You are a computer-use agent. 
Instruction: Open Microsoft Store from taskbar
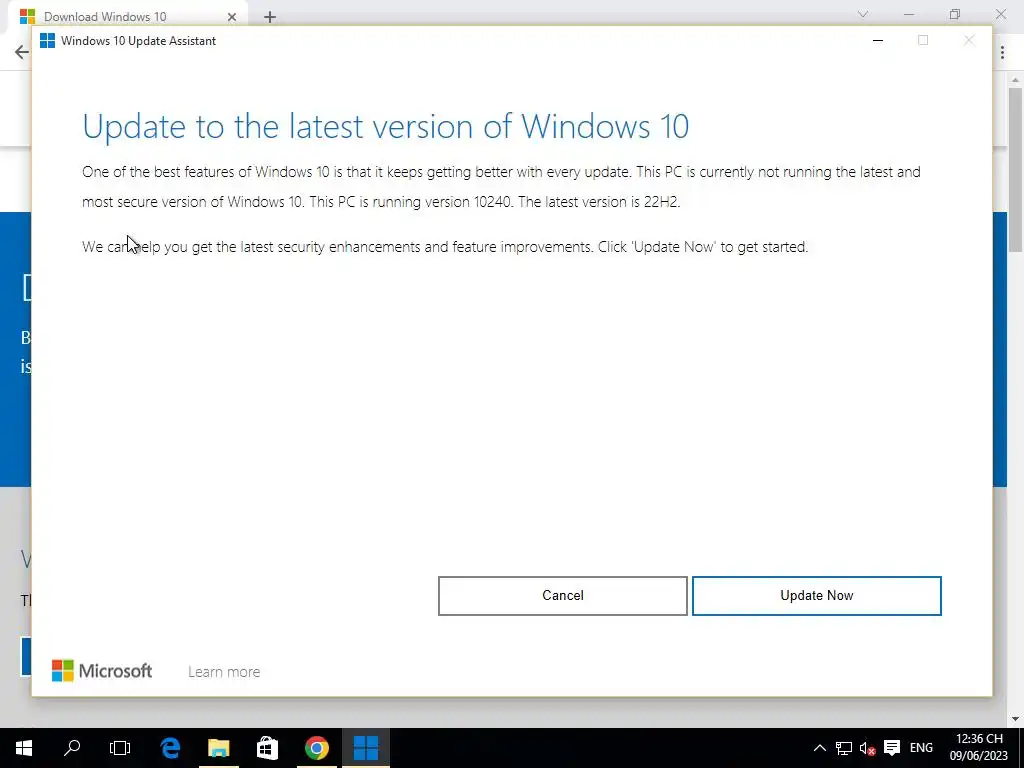(267, 748)
